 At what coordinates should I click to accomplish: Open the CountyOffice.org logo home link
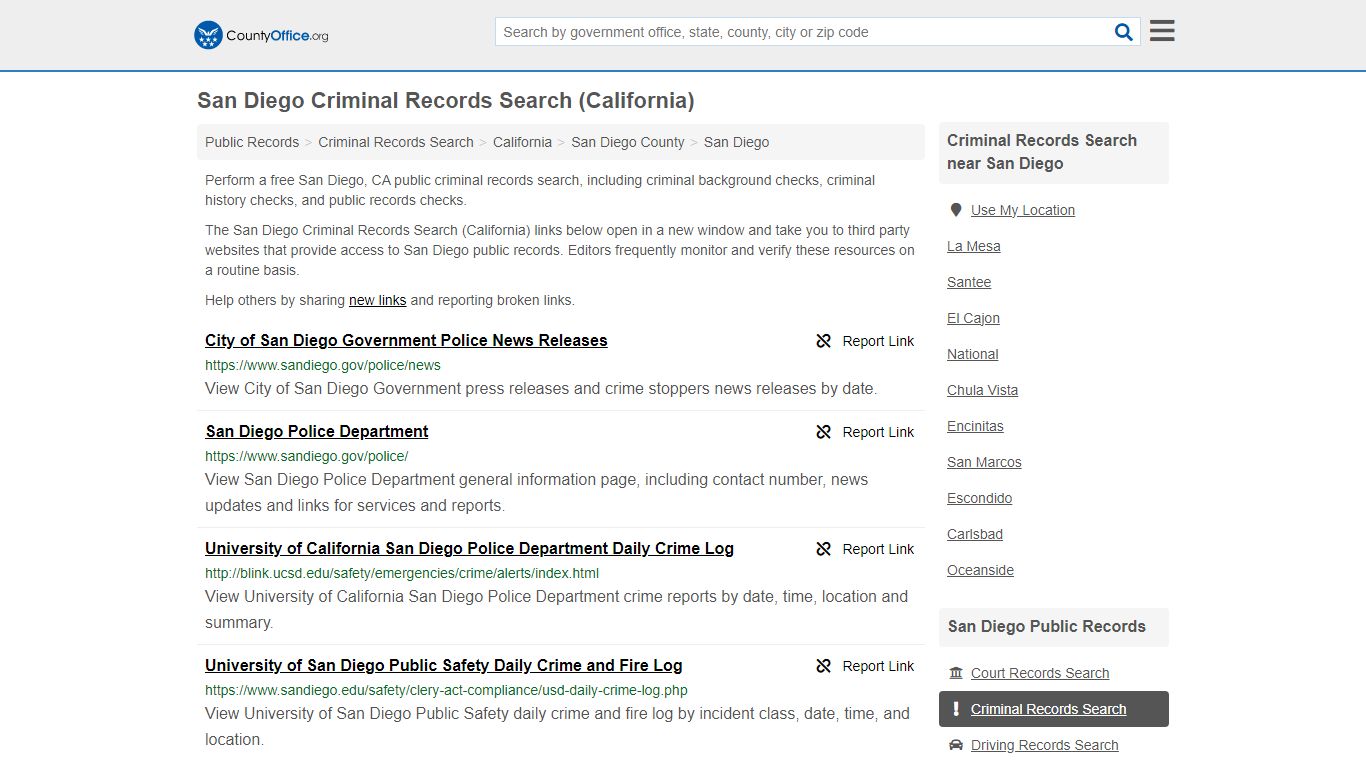261,35
